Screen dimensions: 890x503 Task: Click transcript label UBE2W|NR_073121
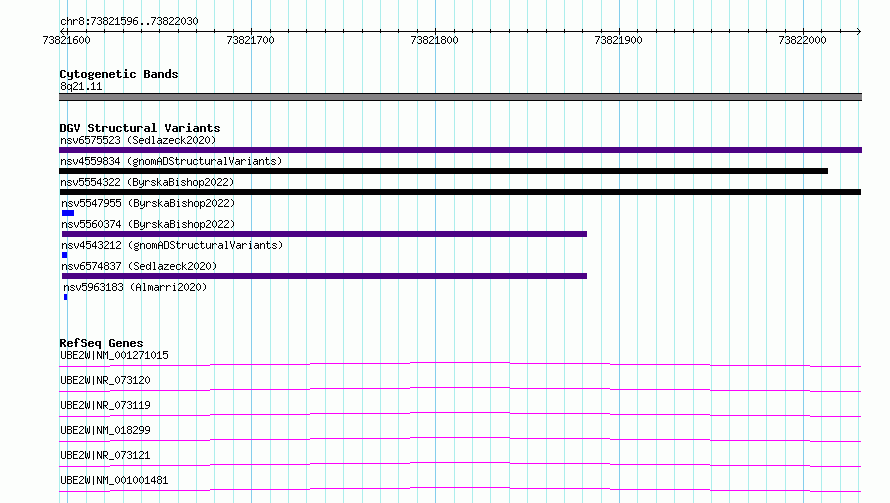click(105, 455)
